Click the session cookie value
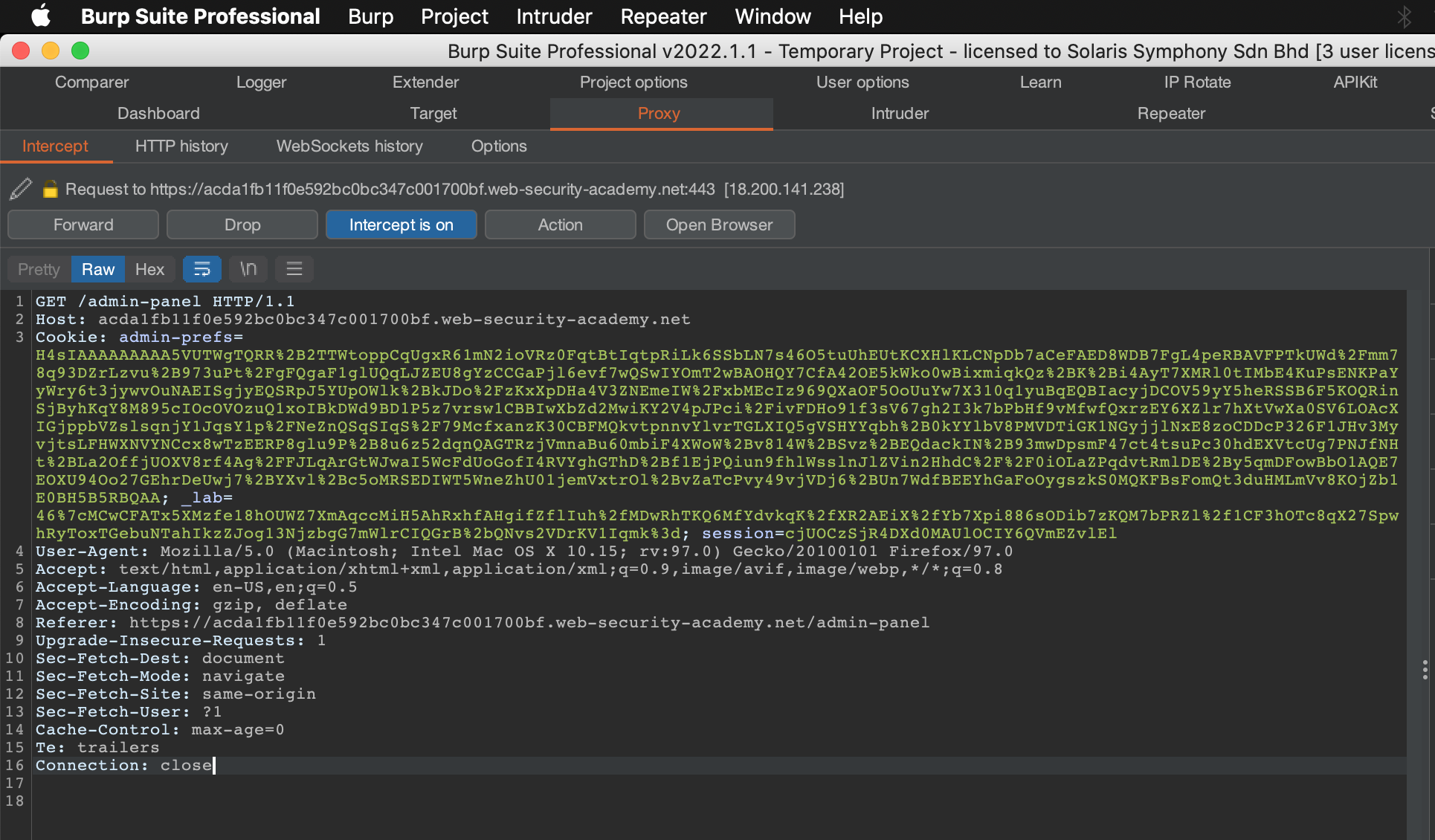 pyautogui.click(x=951, y=533)
